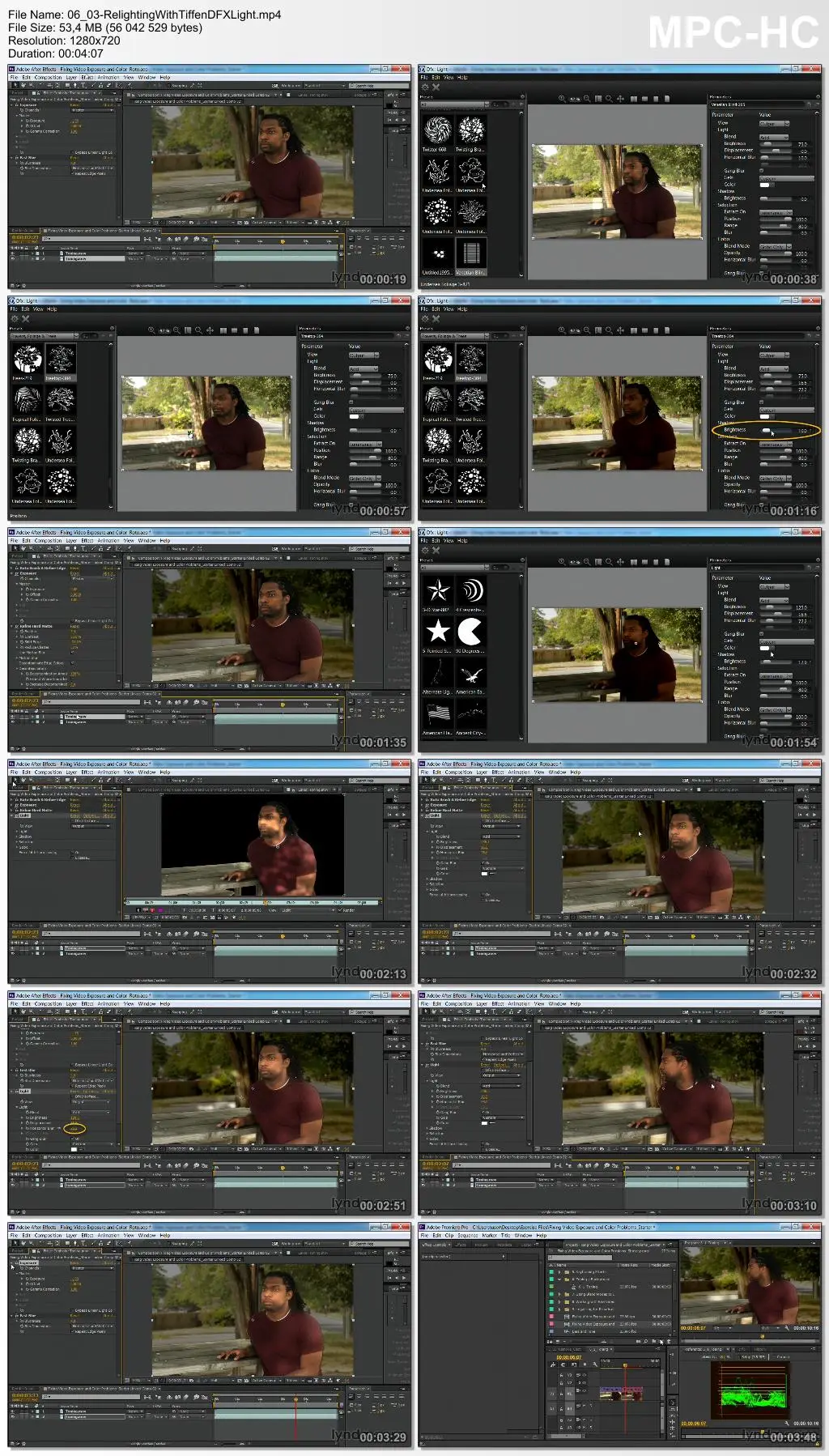Click the yellow timeline timecode in Premiere at 00:03:48
Image resolution: width=829 pixels, height=1456 pixels.
click(569, 1357)
